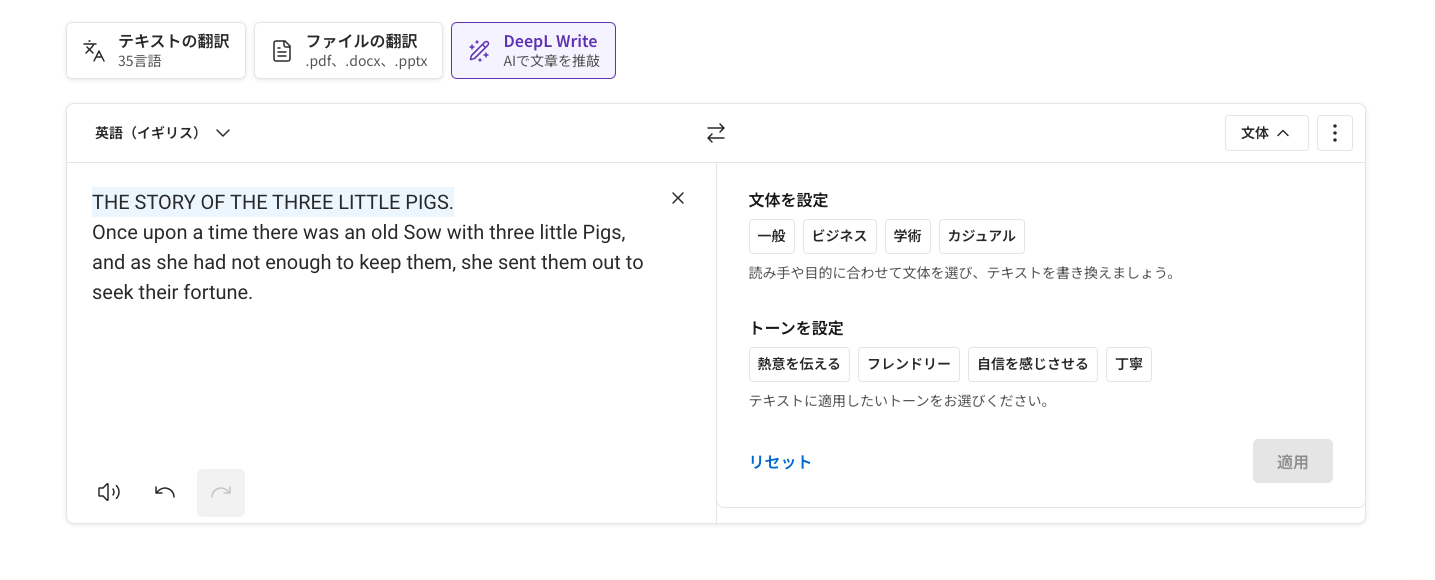Open the three-dot options menu
This screenshot has height=580, width=1435.
[x=1335, y=133]
